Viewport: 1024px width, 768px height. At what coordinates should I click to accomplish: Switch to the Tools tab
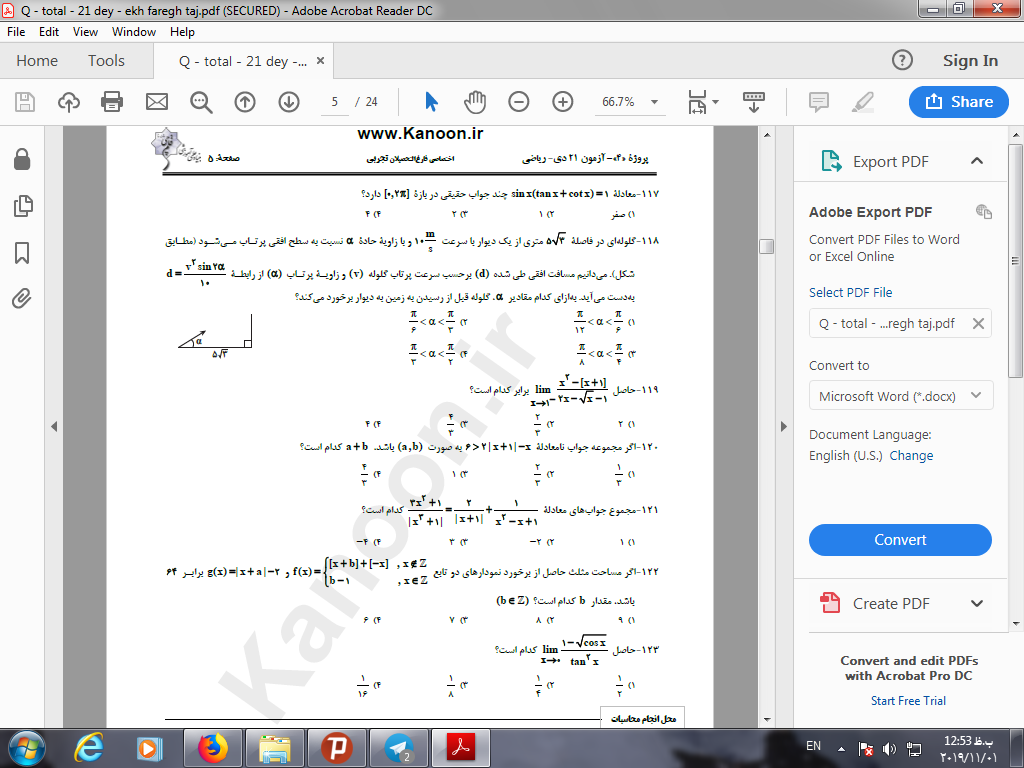106,61
